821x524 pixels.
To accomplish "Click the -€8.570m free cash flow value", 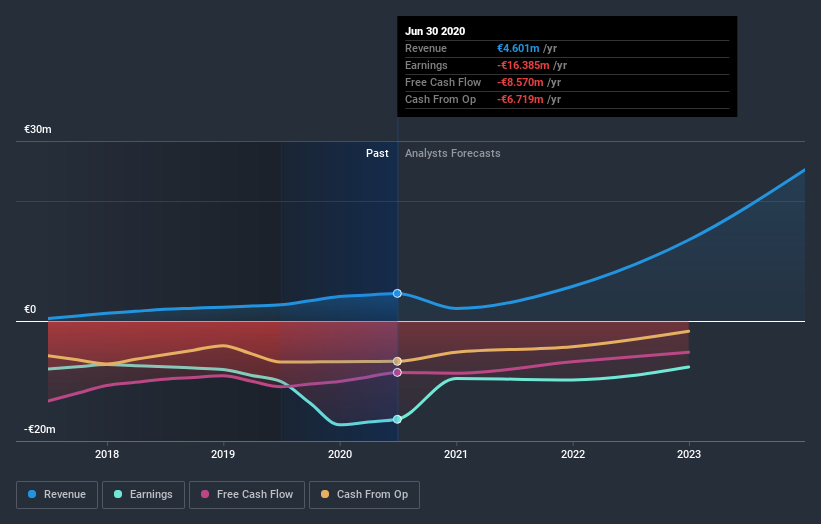I will [520, 82].
